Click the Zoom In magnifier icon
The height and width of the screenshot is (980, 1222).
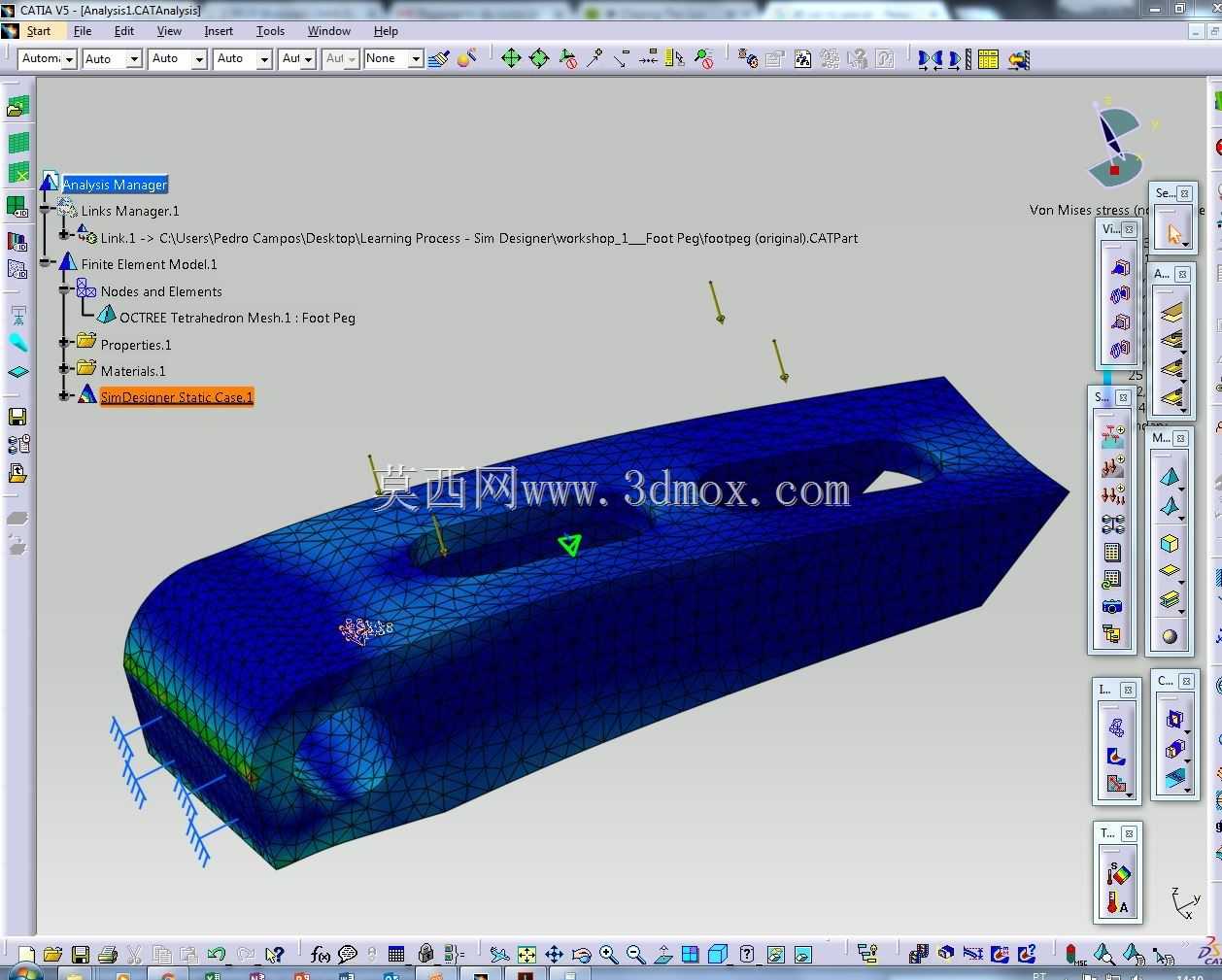[608, 955]
